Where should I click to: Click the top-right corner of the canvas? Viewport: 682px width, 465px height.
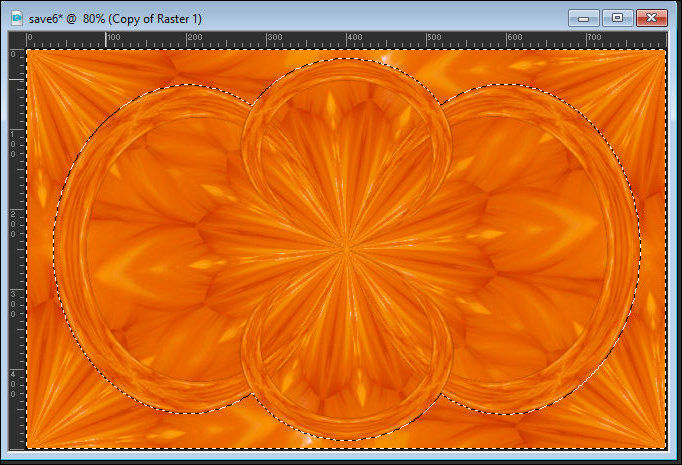[664, 51]
